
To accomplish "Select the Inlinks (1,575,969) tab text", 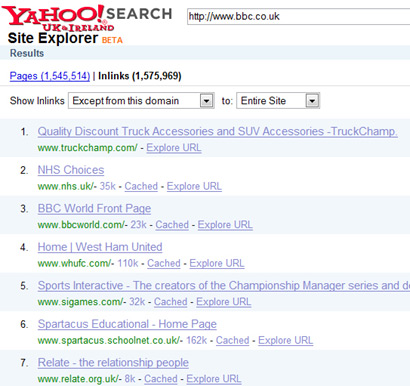I will [140, 76].
